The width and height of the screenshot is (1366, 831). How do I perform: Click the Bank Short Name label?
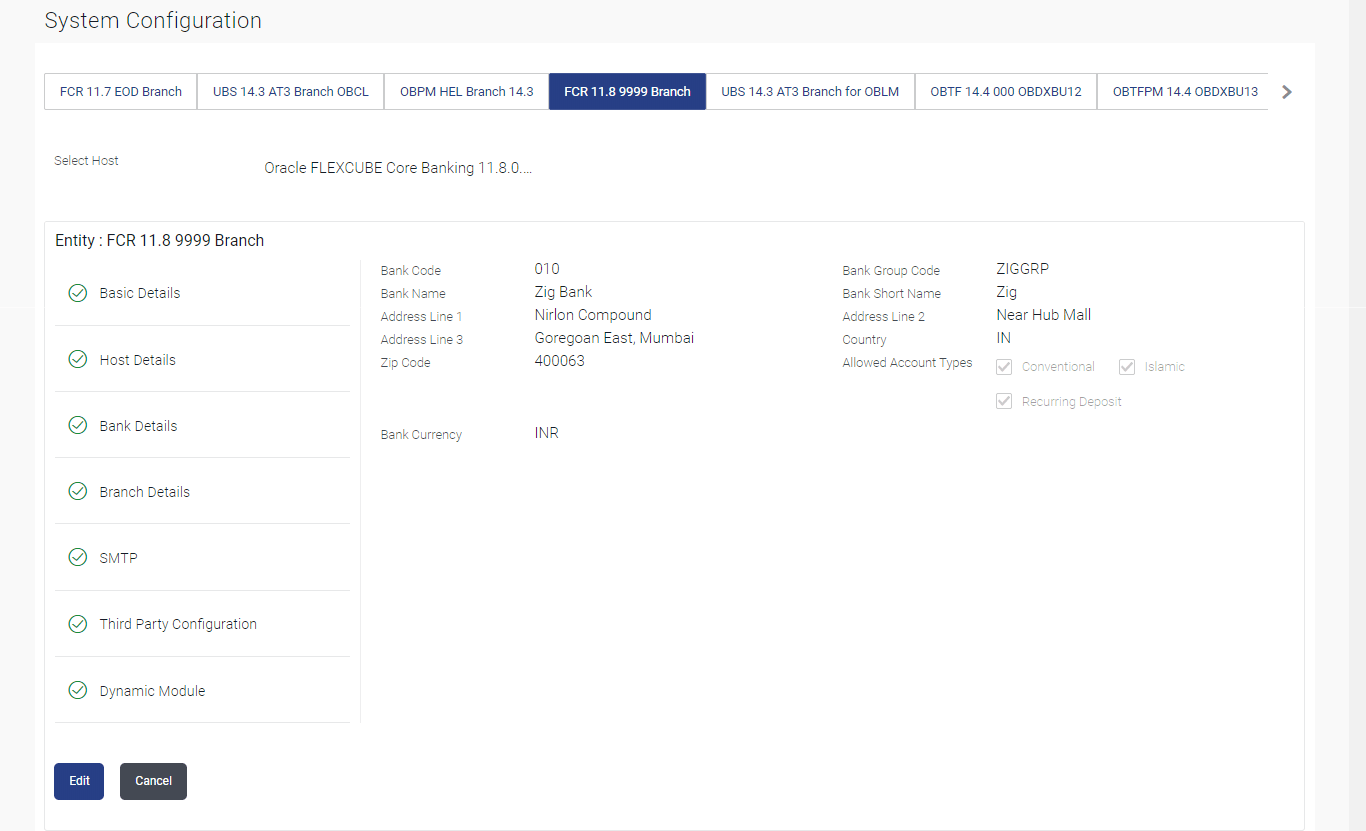coord(892,294)
